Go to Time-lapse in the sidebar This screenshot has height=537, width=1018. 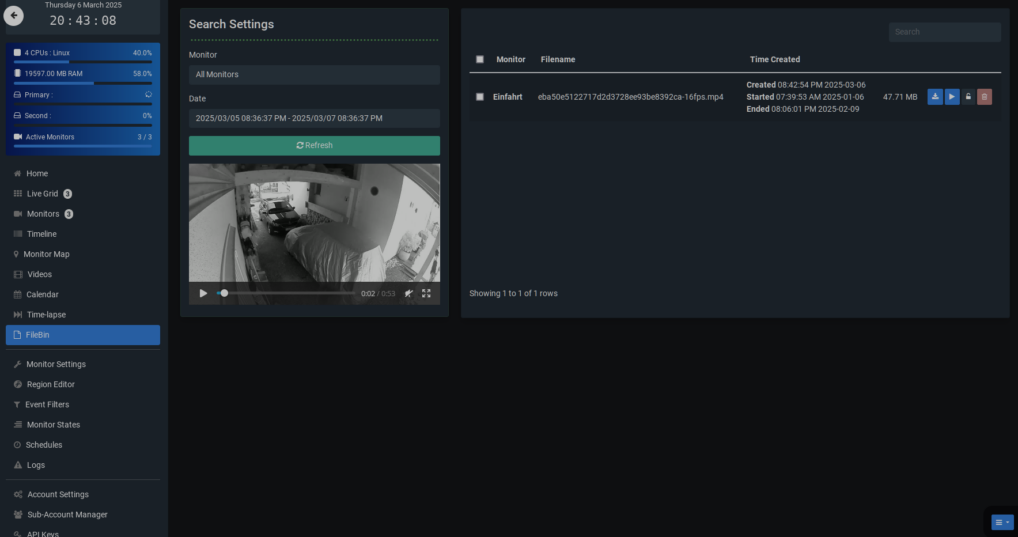46,315
